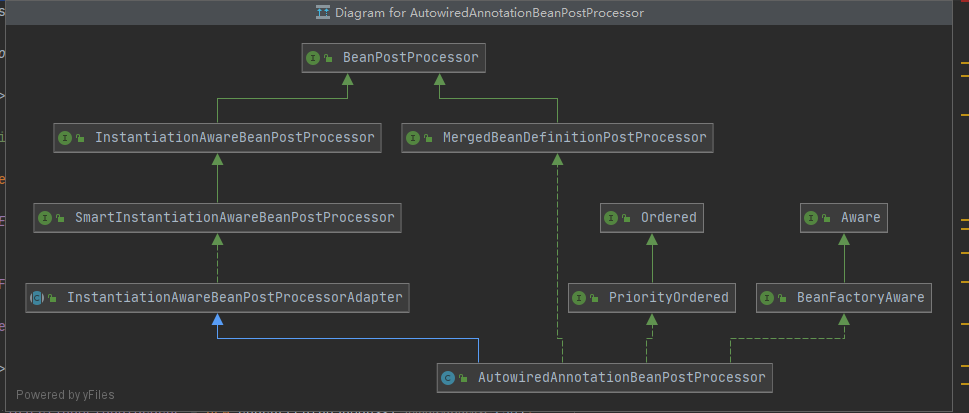This screenshot has height=413, width=969.
Task: Click the interface icon on BeanPostProcessor
Action: click(x=313, y=58)
